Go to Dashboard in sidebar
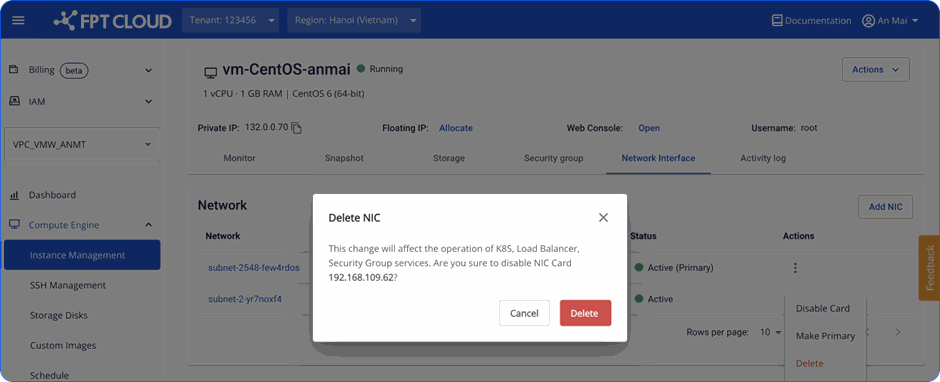The height and width of the screenshot is (382, 940). 52,195
